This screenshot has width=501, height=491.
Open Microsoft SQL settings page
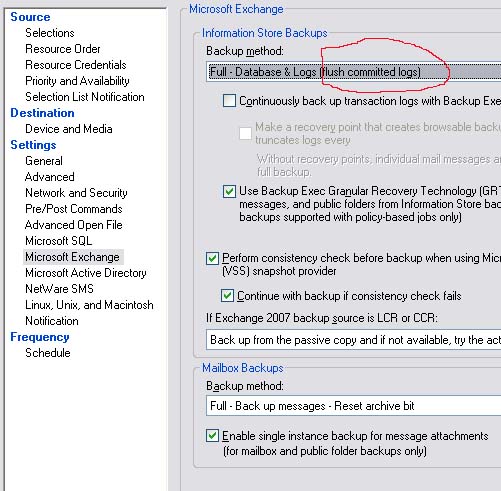(59, 241)
